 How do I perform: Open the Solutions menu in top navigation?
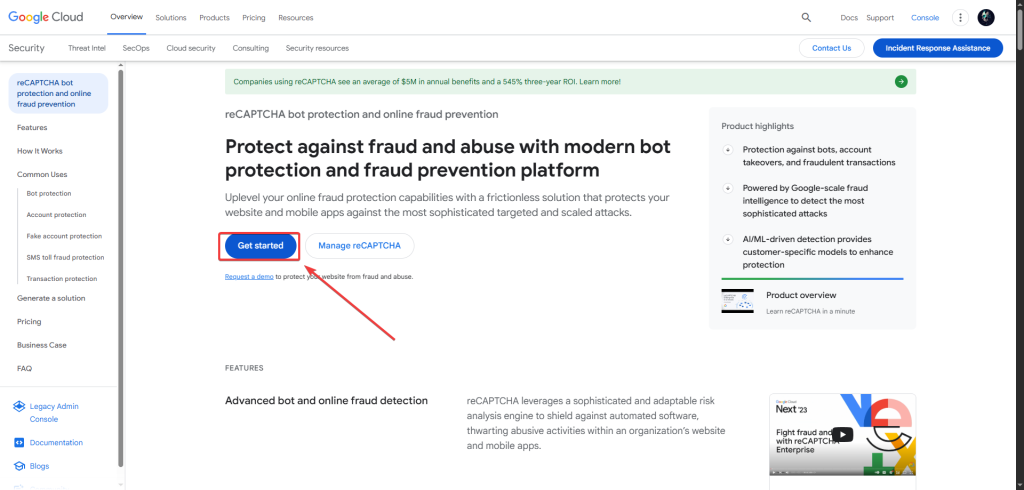[x=171, y=18]
